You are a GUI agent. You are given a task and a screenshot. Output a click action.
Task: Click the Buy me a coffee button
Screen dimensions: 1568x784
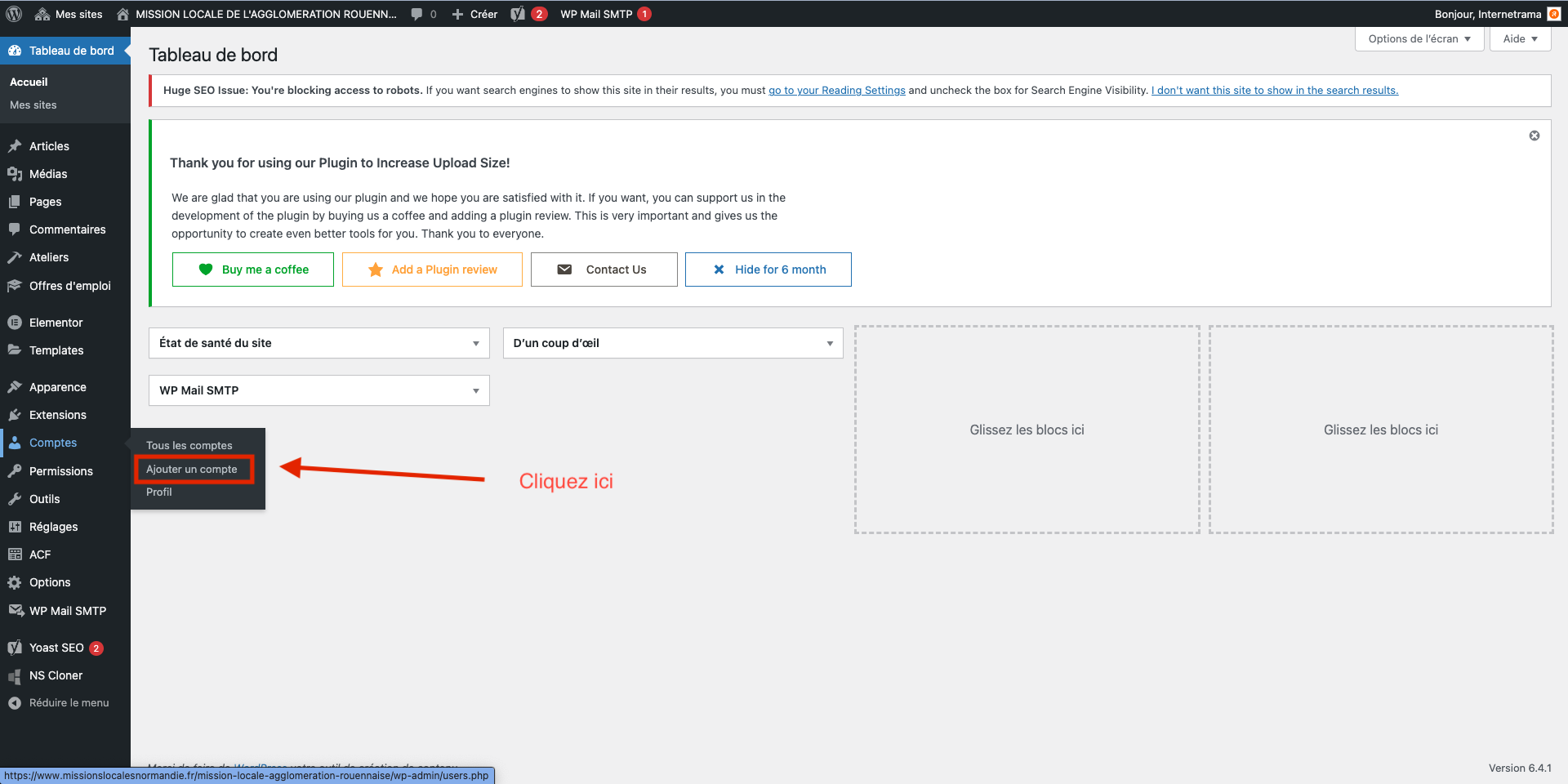click(x=253, y=269)
